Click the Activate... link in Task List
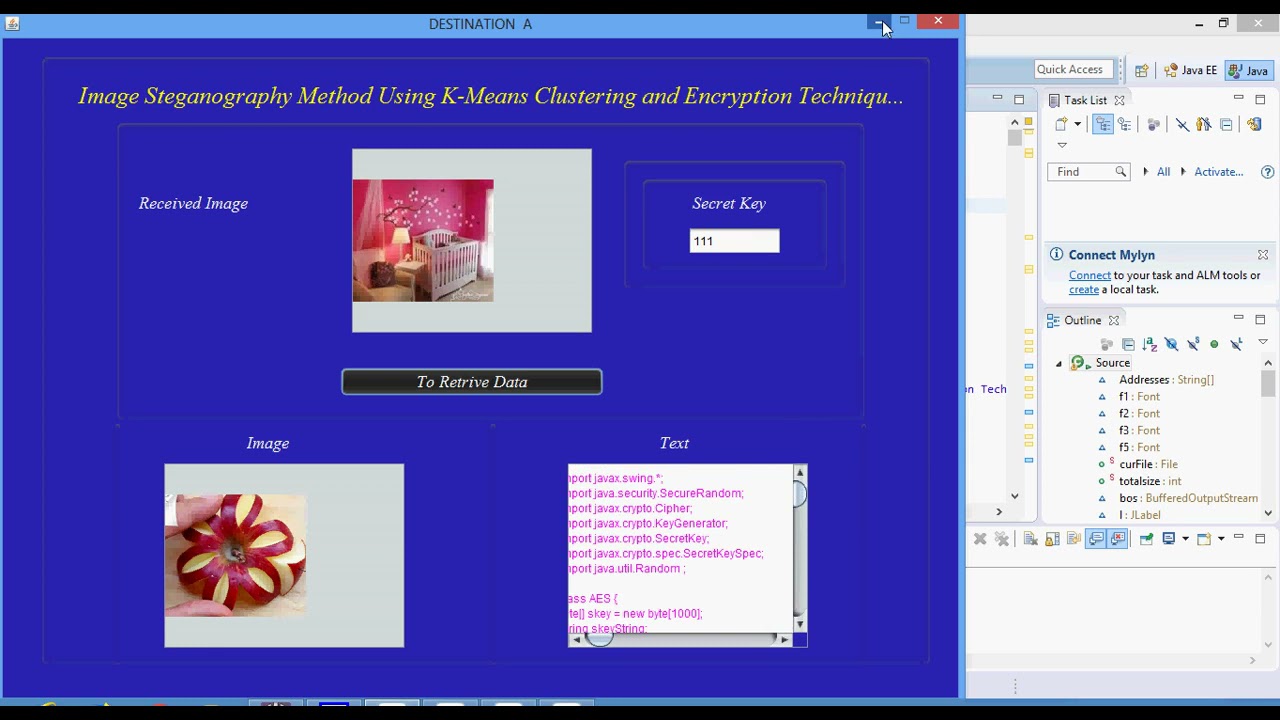The height and width of the screenshot is (720, 1280). [1218, 172]
